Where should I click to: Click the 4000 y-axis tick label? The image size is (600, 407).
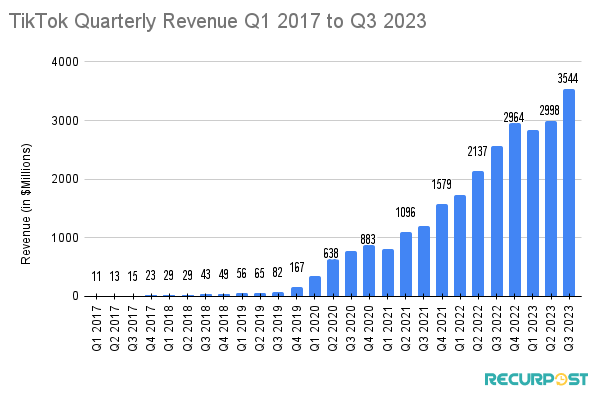click(x=65, y=62)
